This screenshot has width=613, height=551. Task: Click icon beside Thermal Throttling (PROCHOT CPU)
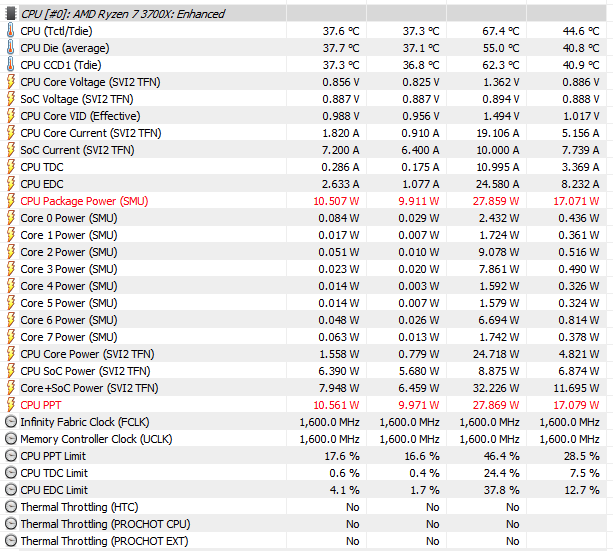(x=11, y=524)
